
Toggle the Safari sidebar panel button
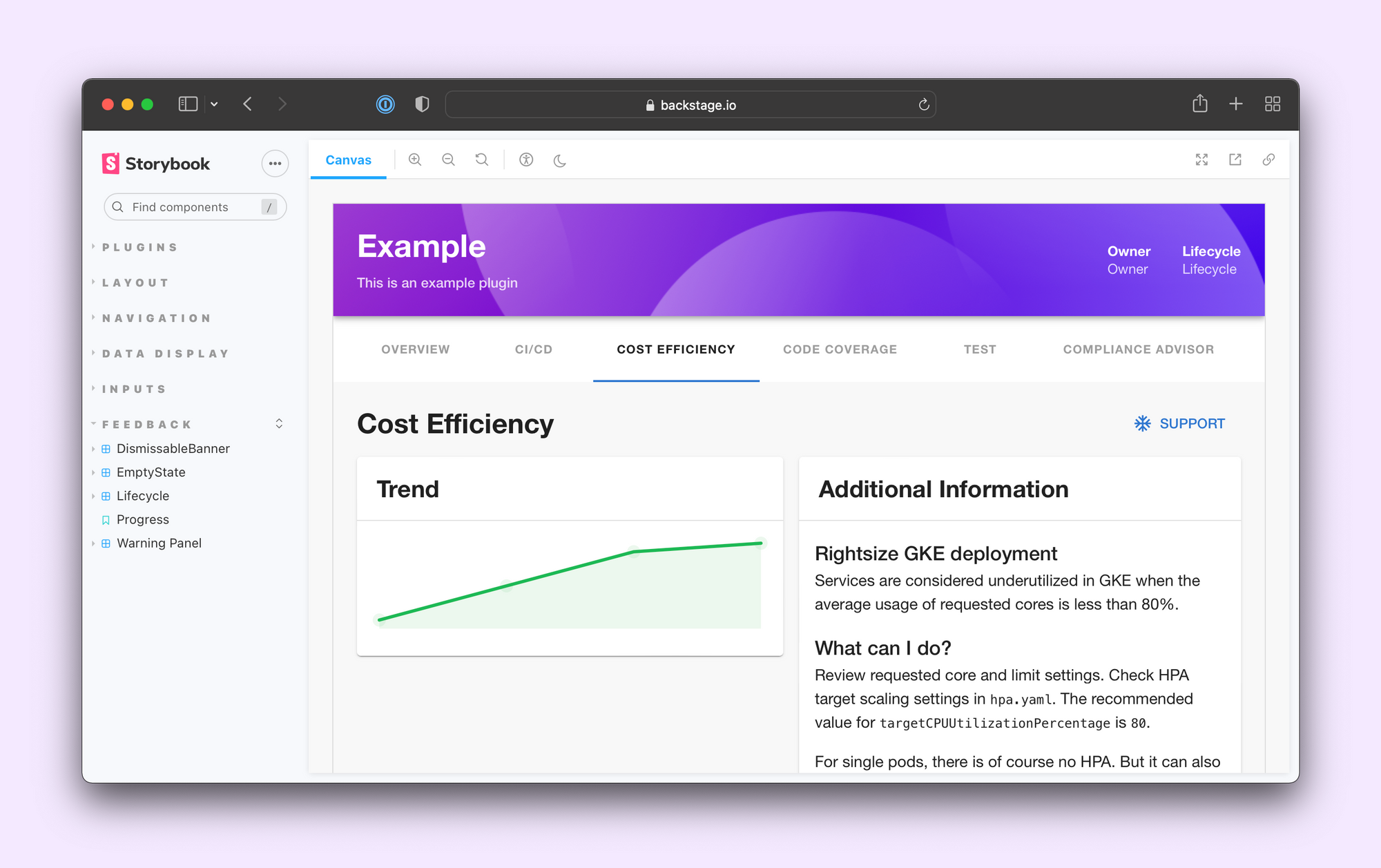point(188,104)
